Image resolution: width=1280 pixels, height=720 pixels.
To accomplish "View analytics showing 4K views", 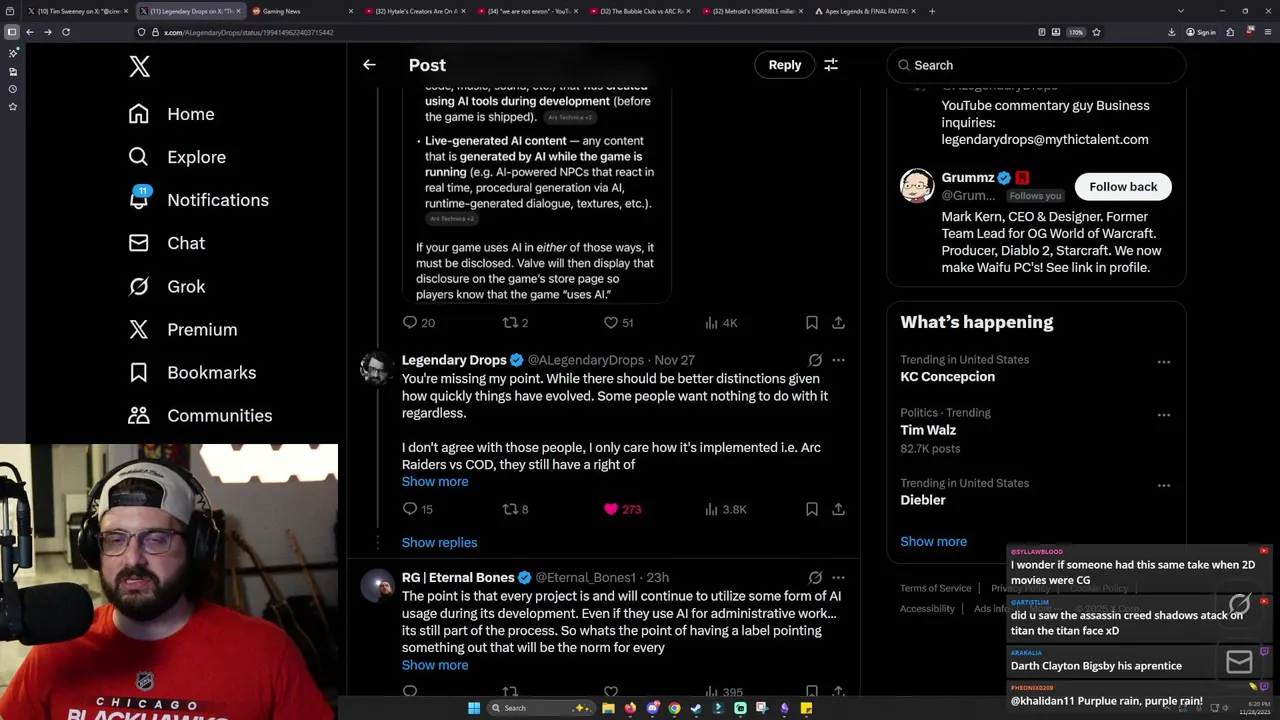I will tap(721, 322).
